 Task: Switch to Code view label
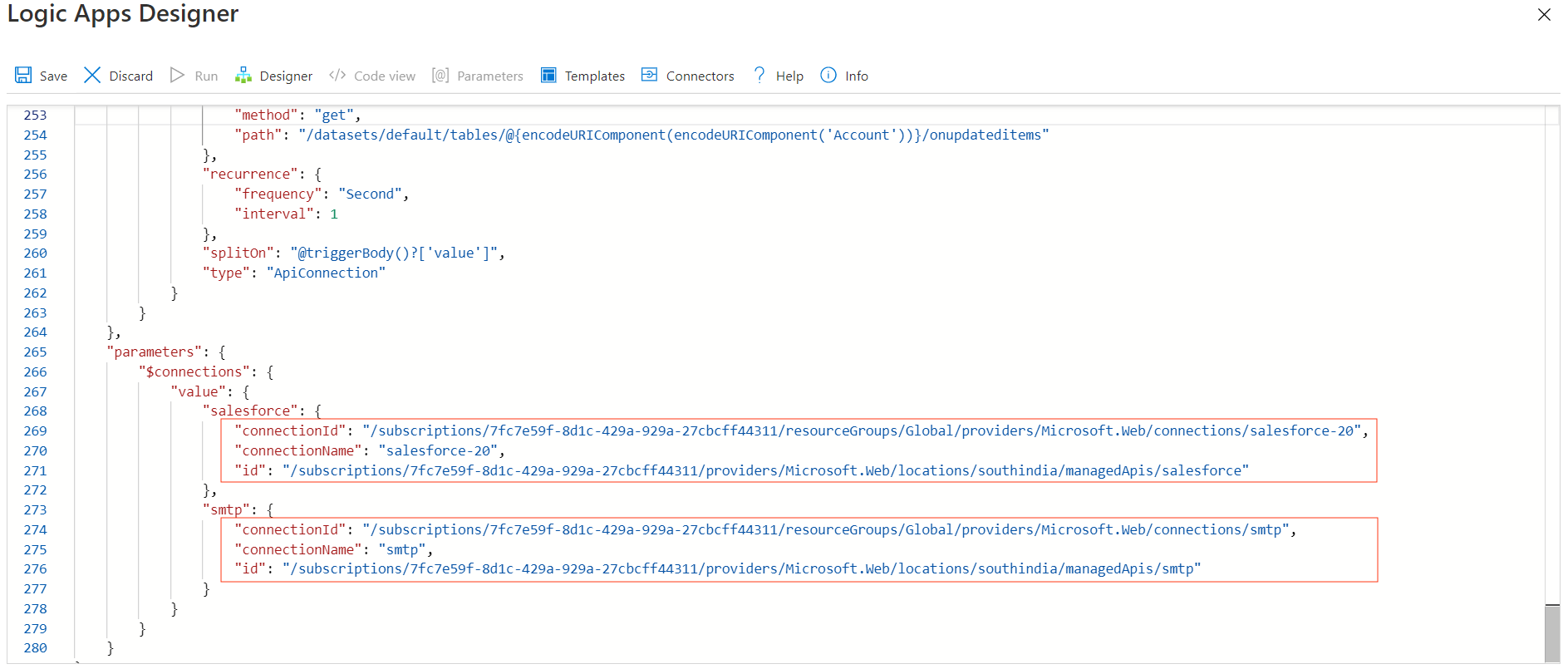pyautogui.click(x=385, y=76)
